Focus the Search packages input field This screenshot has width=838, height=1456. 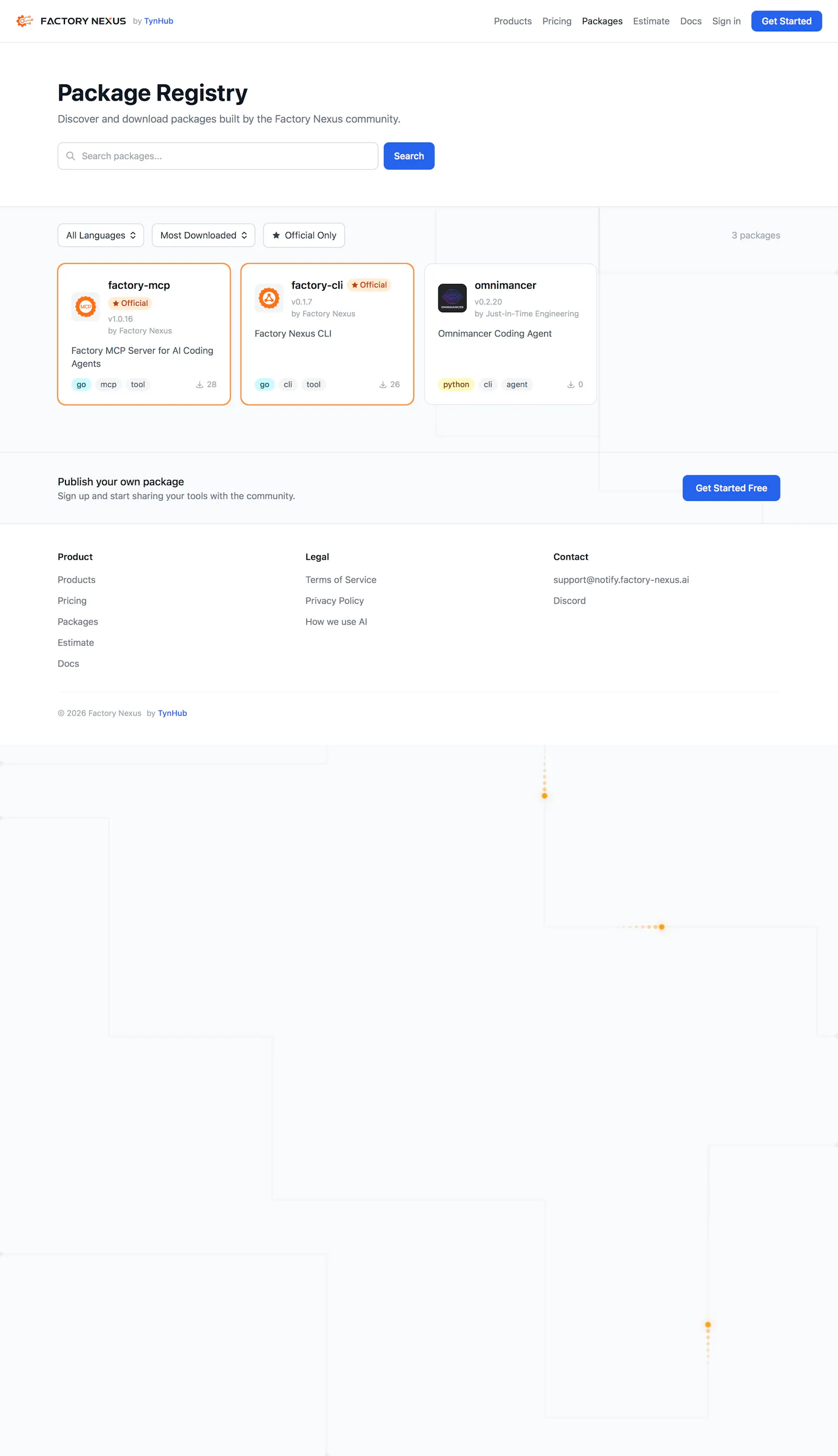pos(217,156)
